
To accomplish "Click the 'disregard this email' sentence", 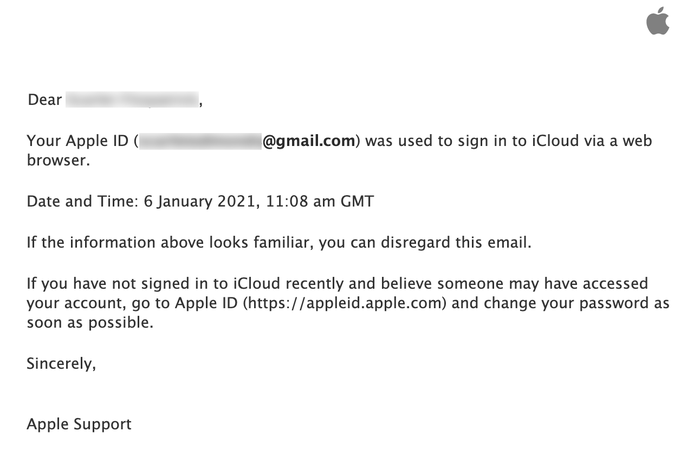I will tap(279, 242).
